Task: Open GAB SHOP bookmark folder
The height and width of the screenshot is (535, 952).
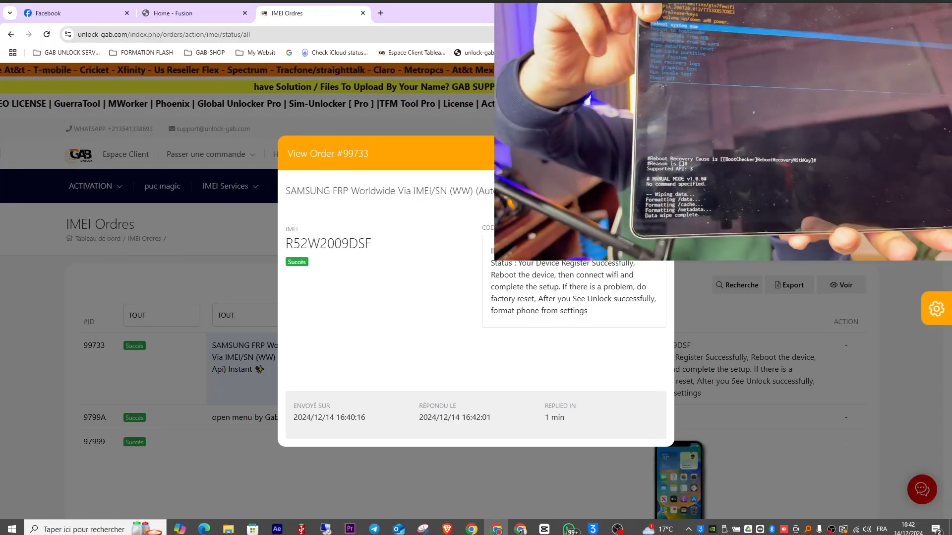Action: point(204,53)
